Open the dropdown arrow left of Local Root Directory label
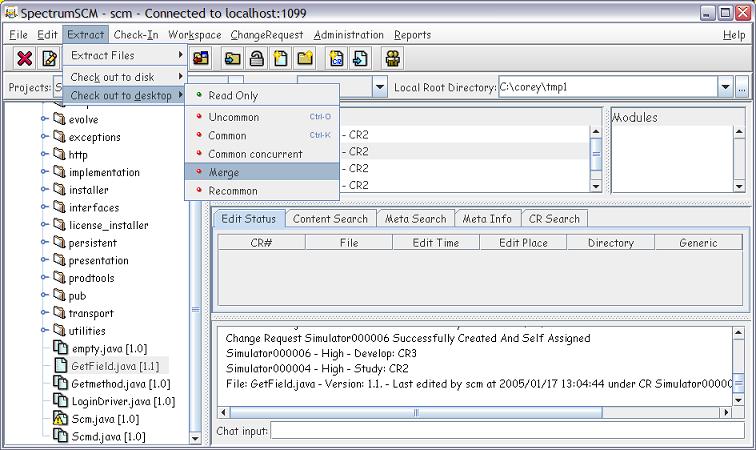This screenshot has width=756, height=450. 380,87
